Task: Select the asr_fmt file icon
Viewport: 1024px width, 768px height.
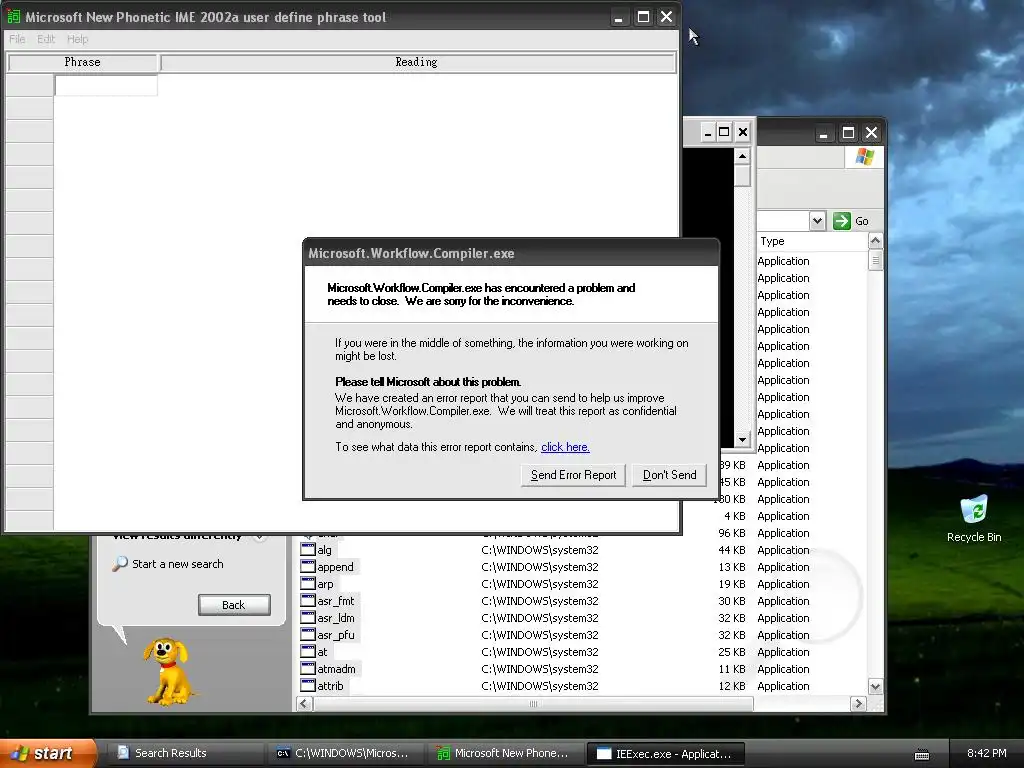Action: pyautogui.click(x=308, y=600)
